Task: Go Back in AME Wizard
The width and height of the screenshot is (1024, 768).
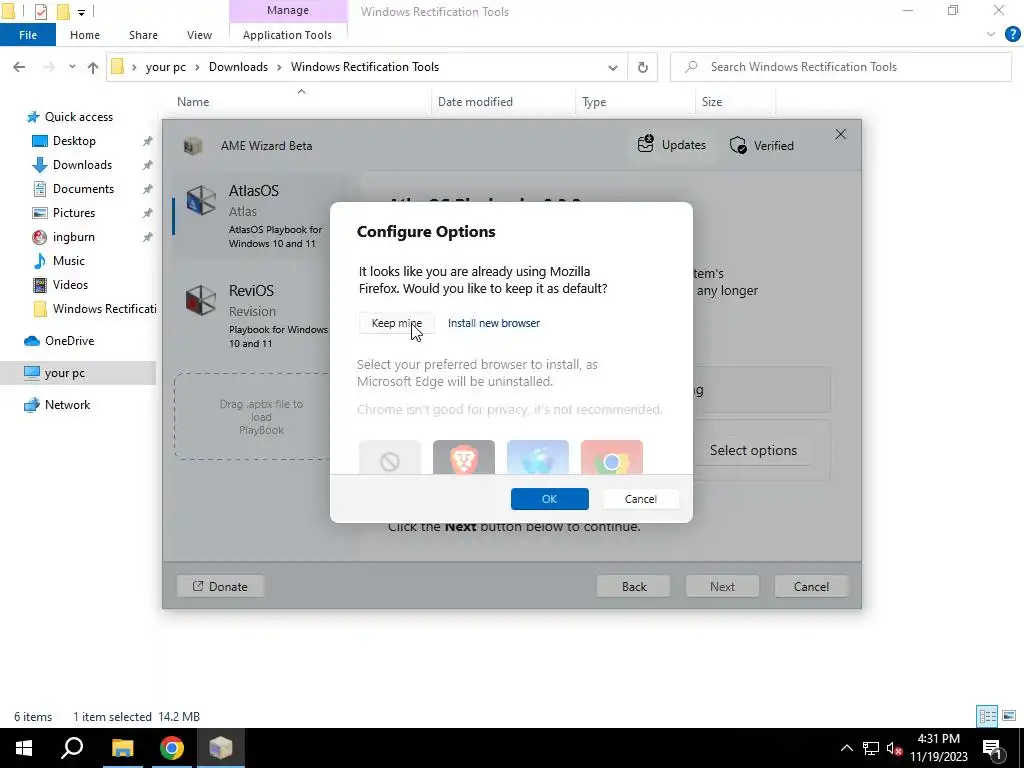Action: tap(633, 586)
